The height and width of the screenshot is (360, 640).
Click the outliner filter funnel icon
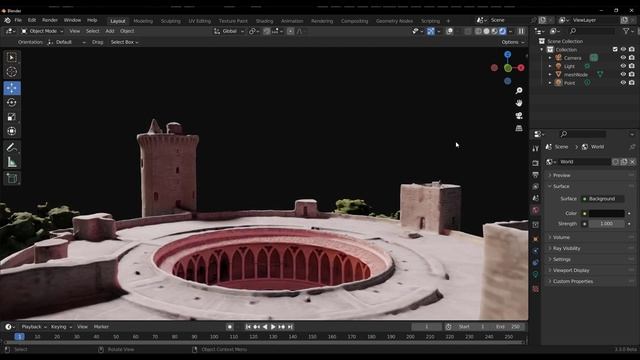pos(626,31)
